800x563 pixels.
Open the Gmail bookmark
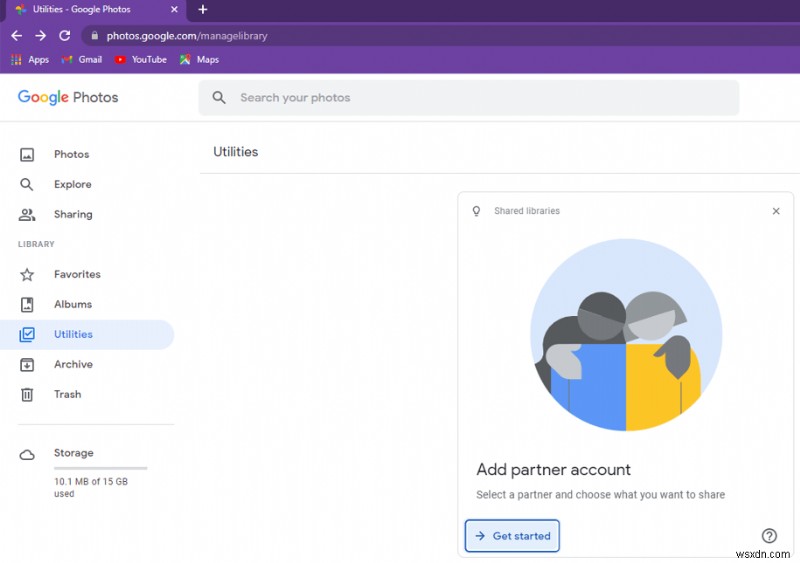tap(82, 60)
